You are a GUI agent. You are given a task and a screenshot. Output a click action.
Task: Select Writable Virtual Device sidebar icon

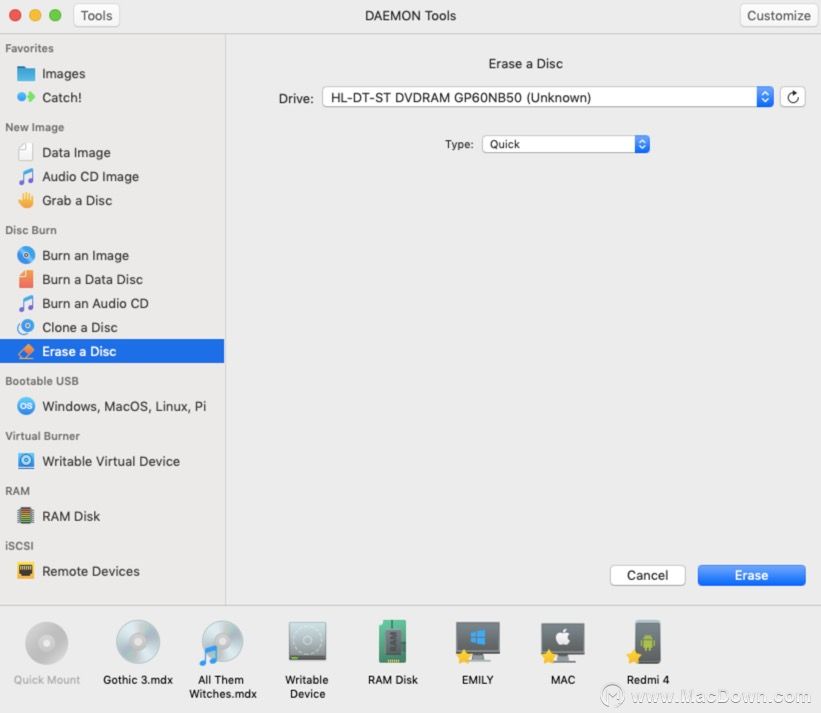coord(26,461)
